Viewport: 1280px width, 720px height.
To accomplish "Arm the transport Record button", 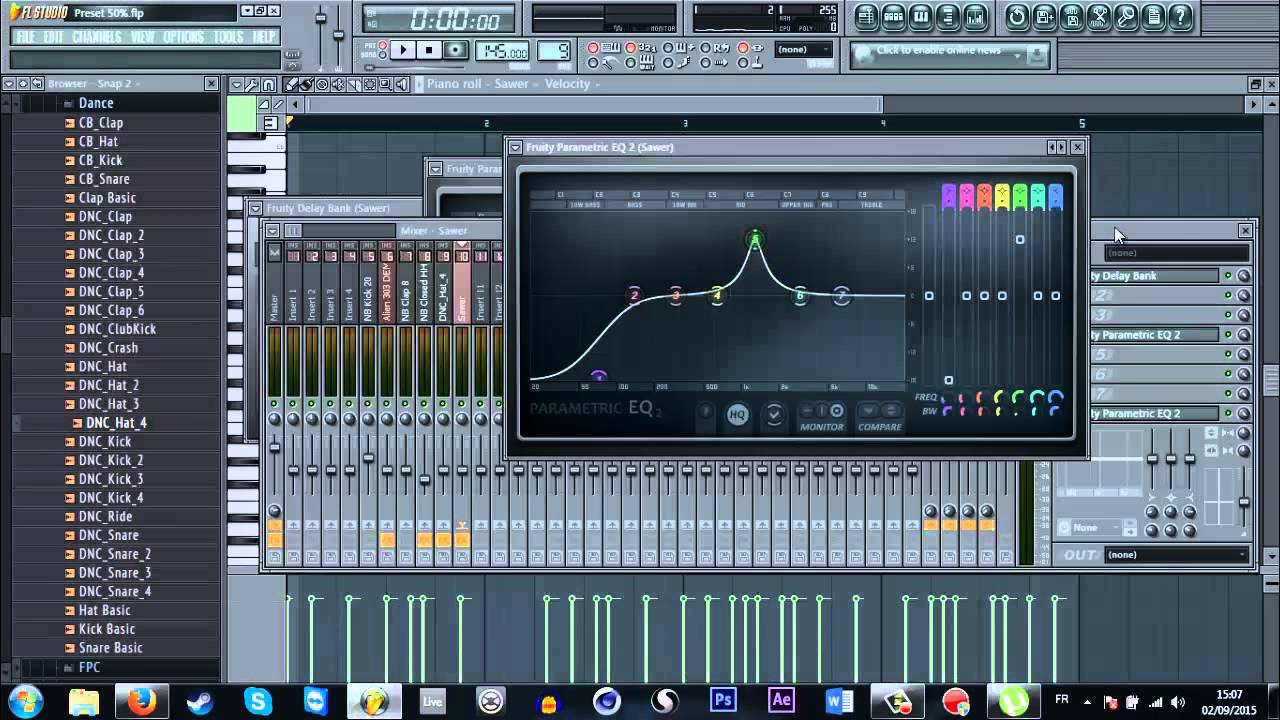I will (x=455, y=50).
